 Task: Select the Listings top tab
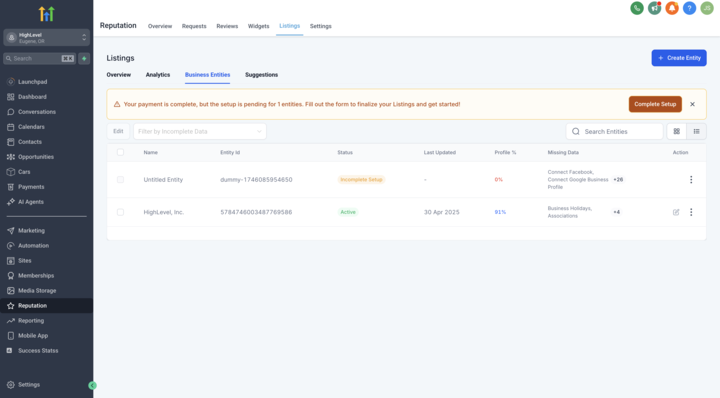pos(289,26)
